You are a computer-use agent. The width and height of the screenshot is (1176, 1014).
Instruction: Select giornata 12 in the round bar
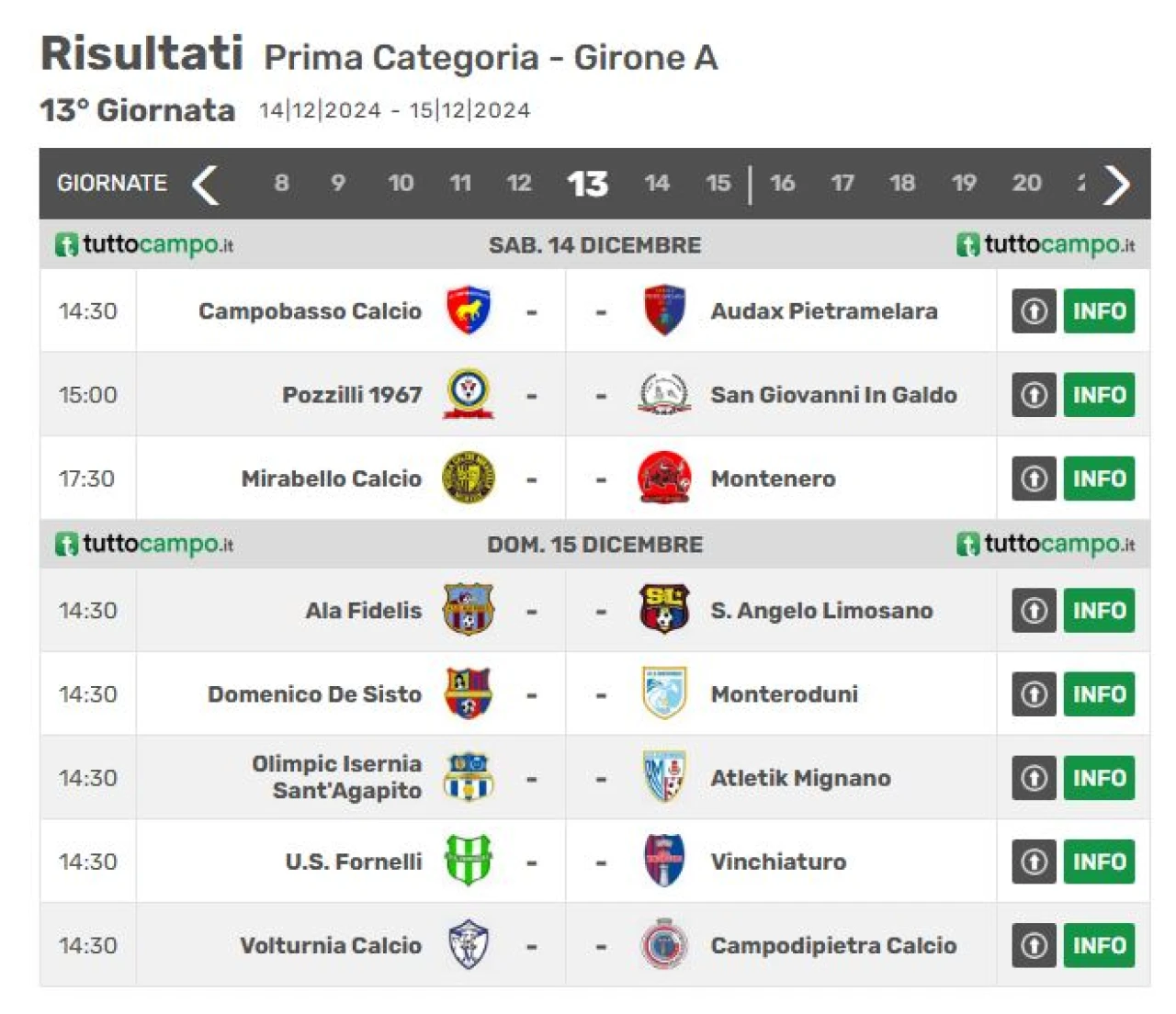(x=519, y=183)
